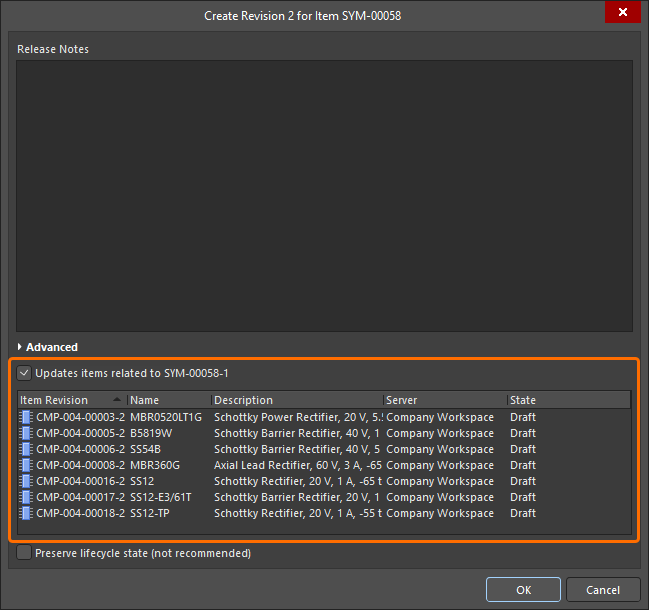Click component icon for CMP-004-00008-2
This screenshot has width=649, height=610.
pyautogui.click(x=26, y=465)
